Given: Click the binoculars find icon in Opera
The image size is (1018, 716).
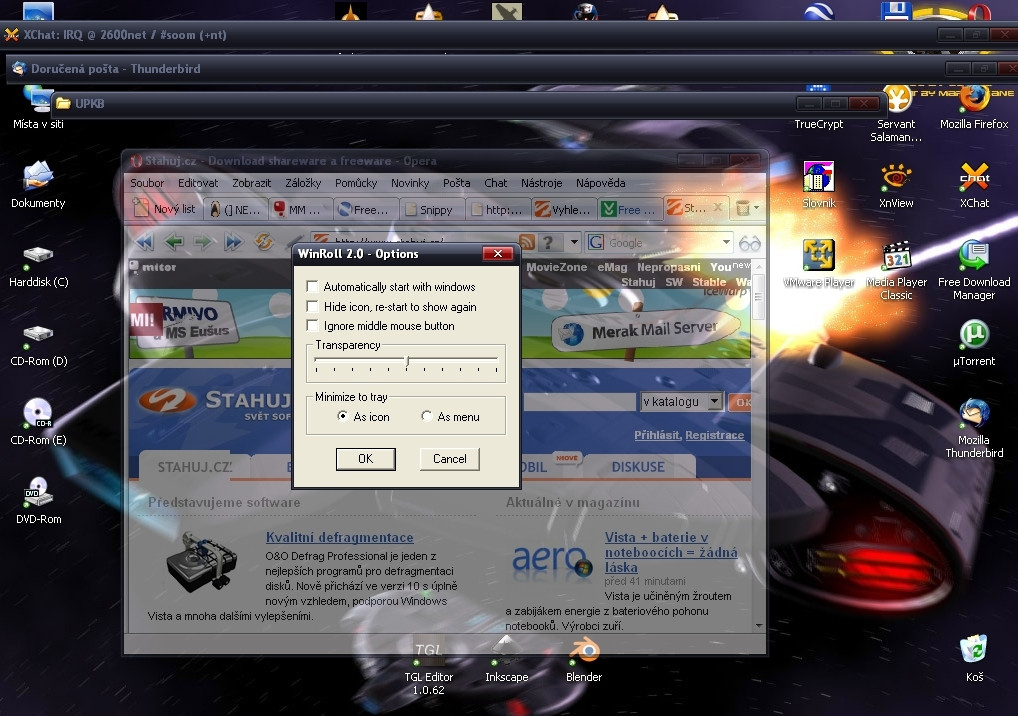Looking at the screenshot, I should coord(749,243).
